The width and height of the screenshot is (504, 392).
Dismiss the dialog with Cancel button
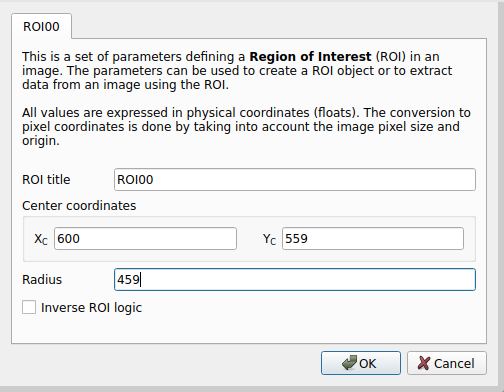coord(447,363)
